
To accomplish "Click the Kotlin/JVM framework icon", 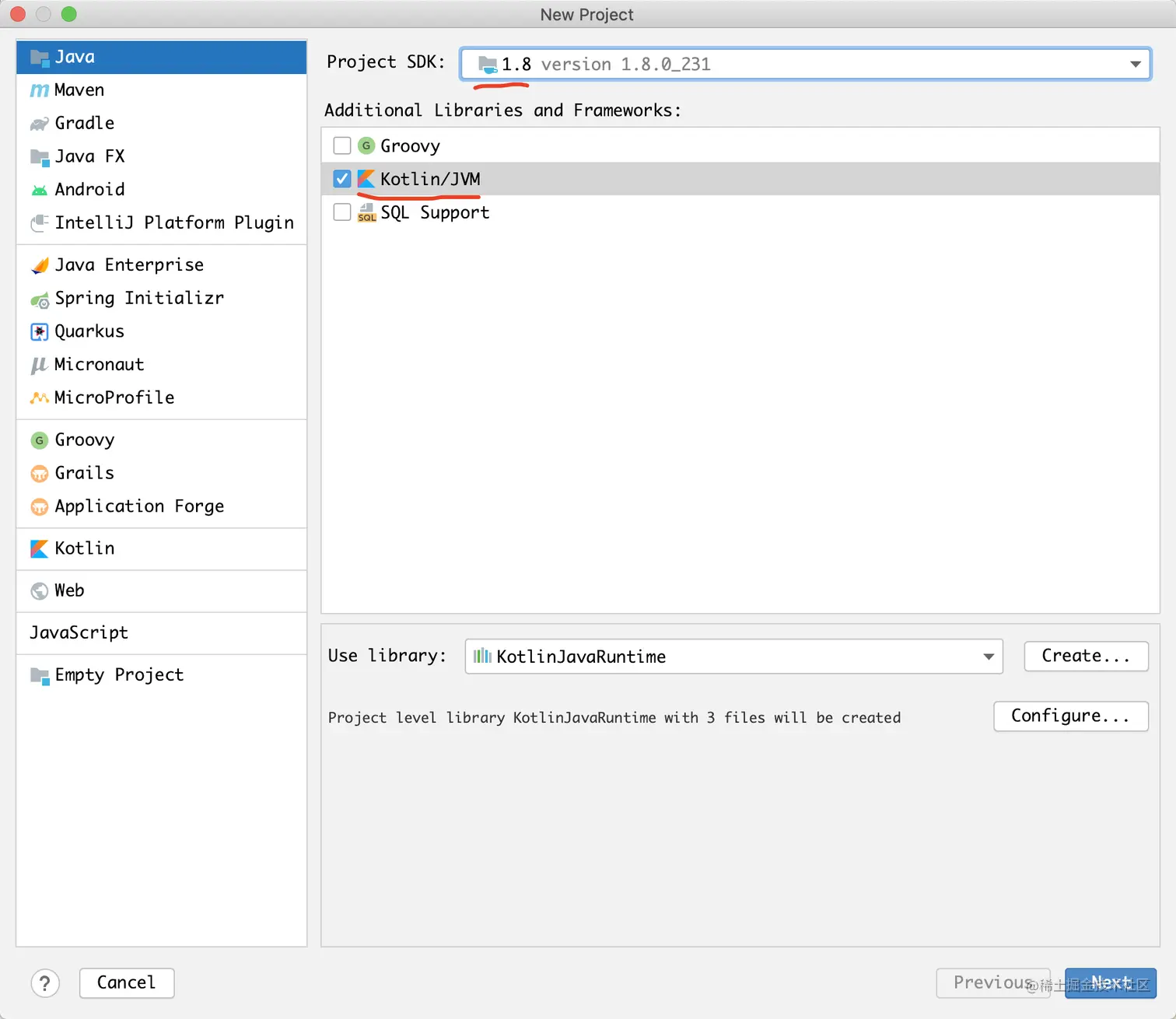I will [366, 179].
